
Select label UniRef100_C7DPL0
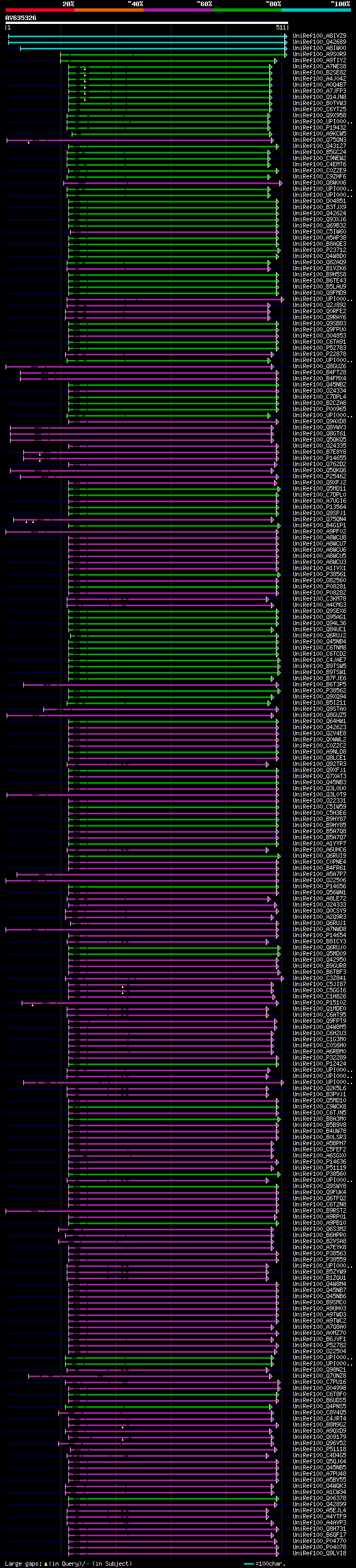tap(319, 495)
